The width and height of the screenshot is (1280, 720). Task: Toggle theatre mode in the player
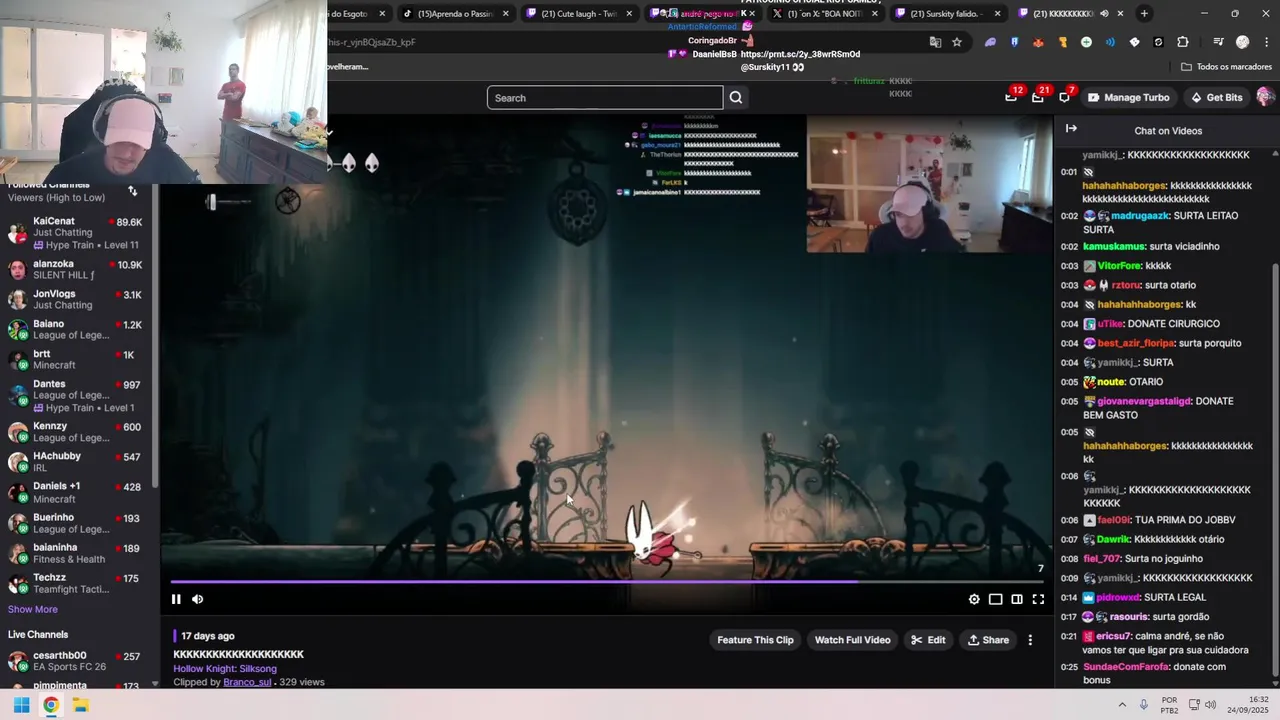1017,599
